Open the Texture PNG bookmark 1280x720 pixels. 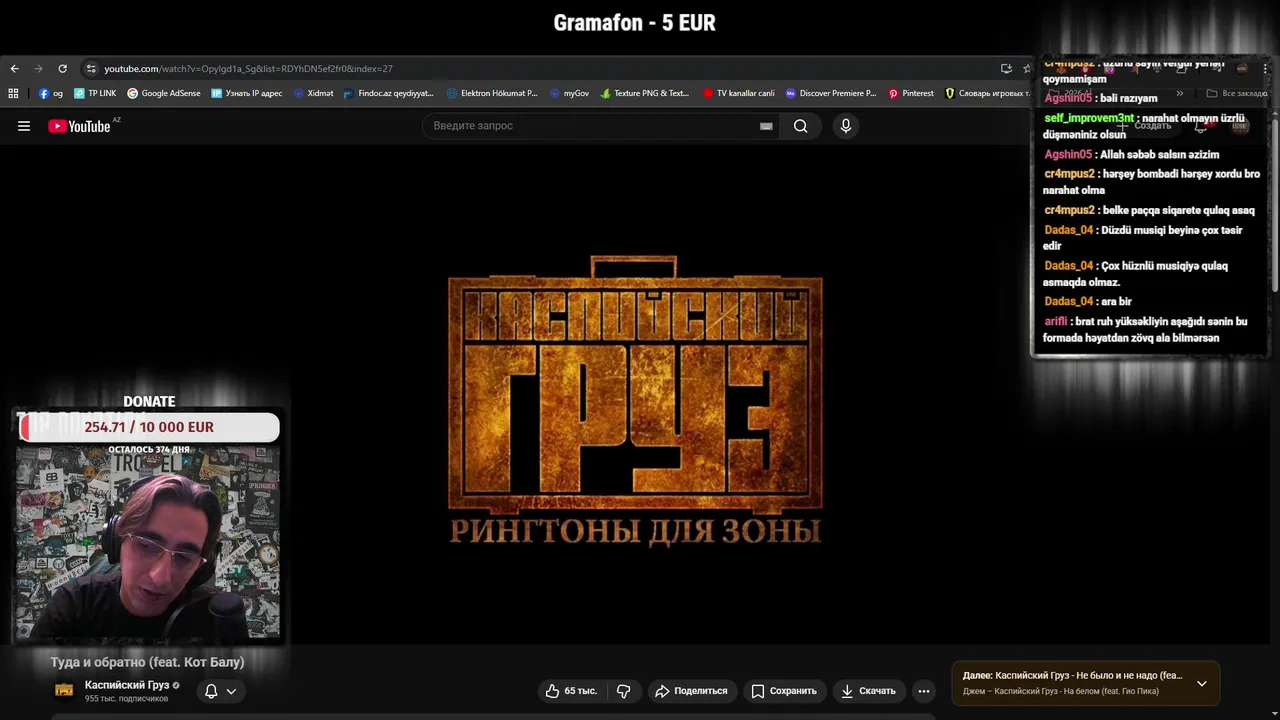(x=645, y=93)
